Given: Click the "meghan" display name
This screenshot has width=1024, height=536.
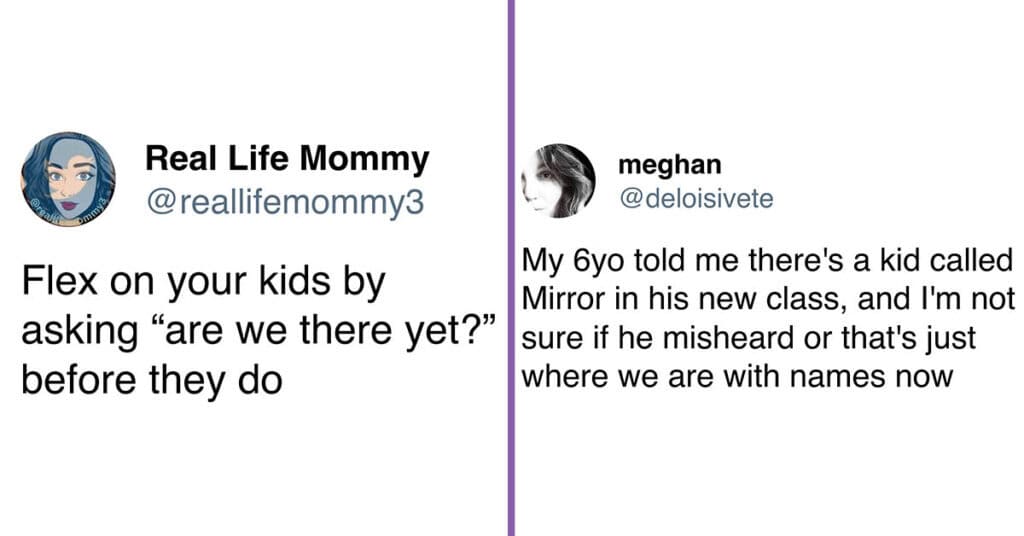Looking at the screenshot, I should (669, 165).
